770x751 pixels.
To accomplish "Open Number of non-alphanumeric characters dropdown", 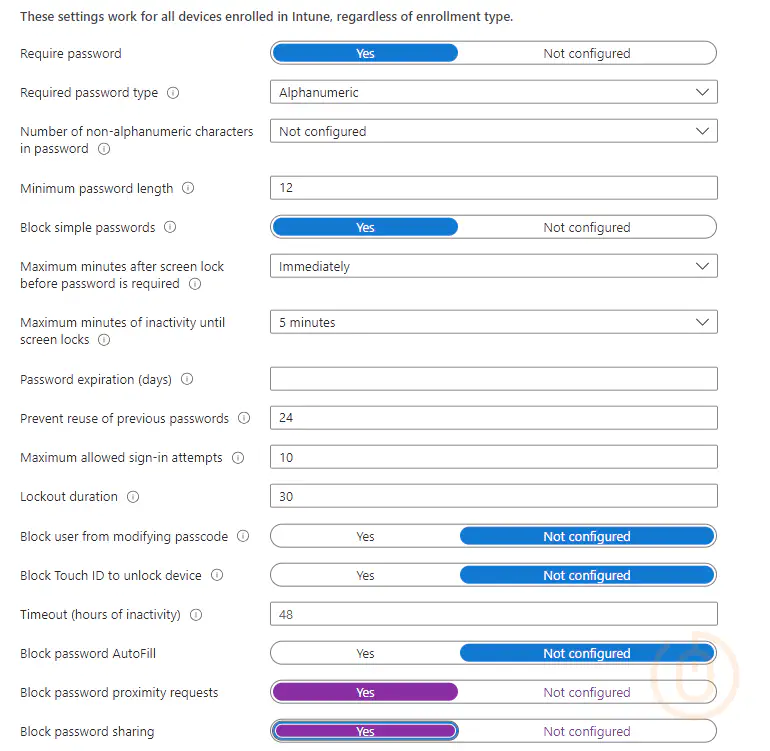I will coord(494,131).
